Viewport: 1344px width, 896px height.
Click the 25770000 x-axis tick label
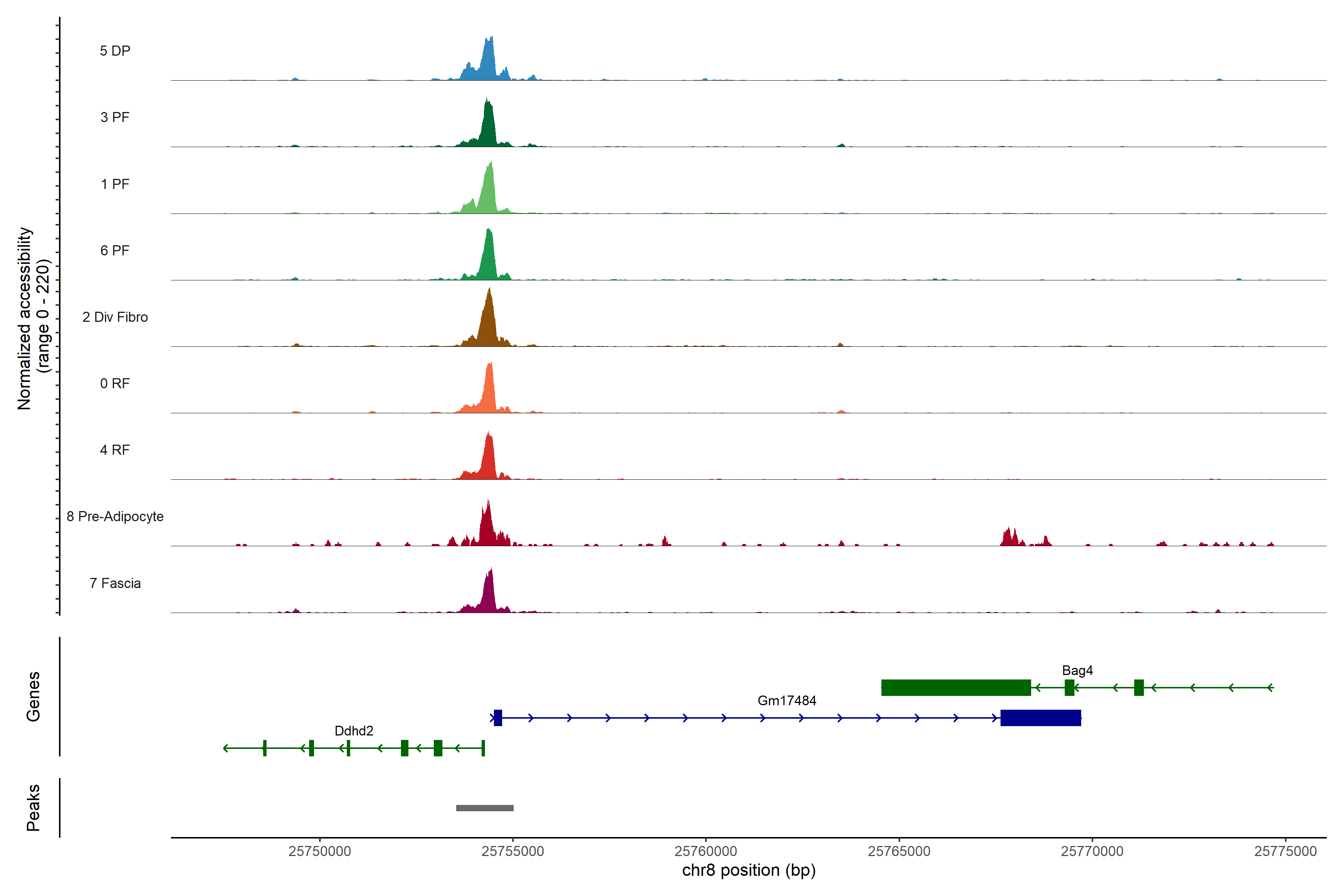(1092, 852)
